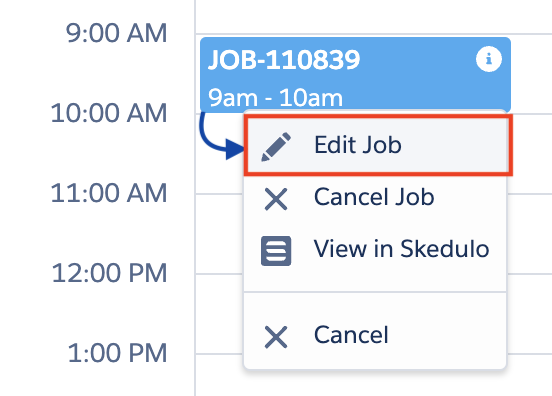Viewport: 552px width, 396px height.
Task: Click the Skedulo list icon in the menu
Action: coord(276,251)
